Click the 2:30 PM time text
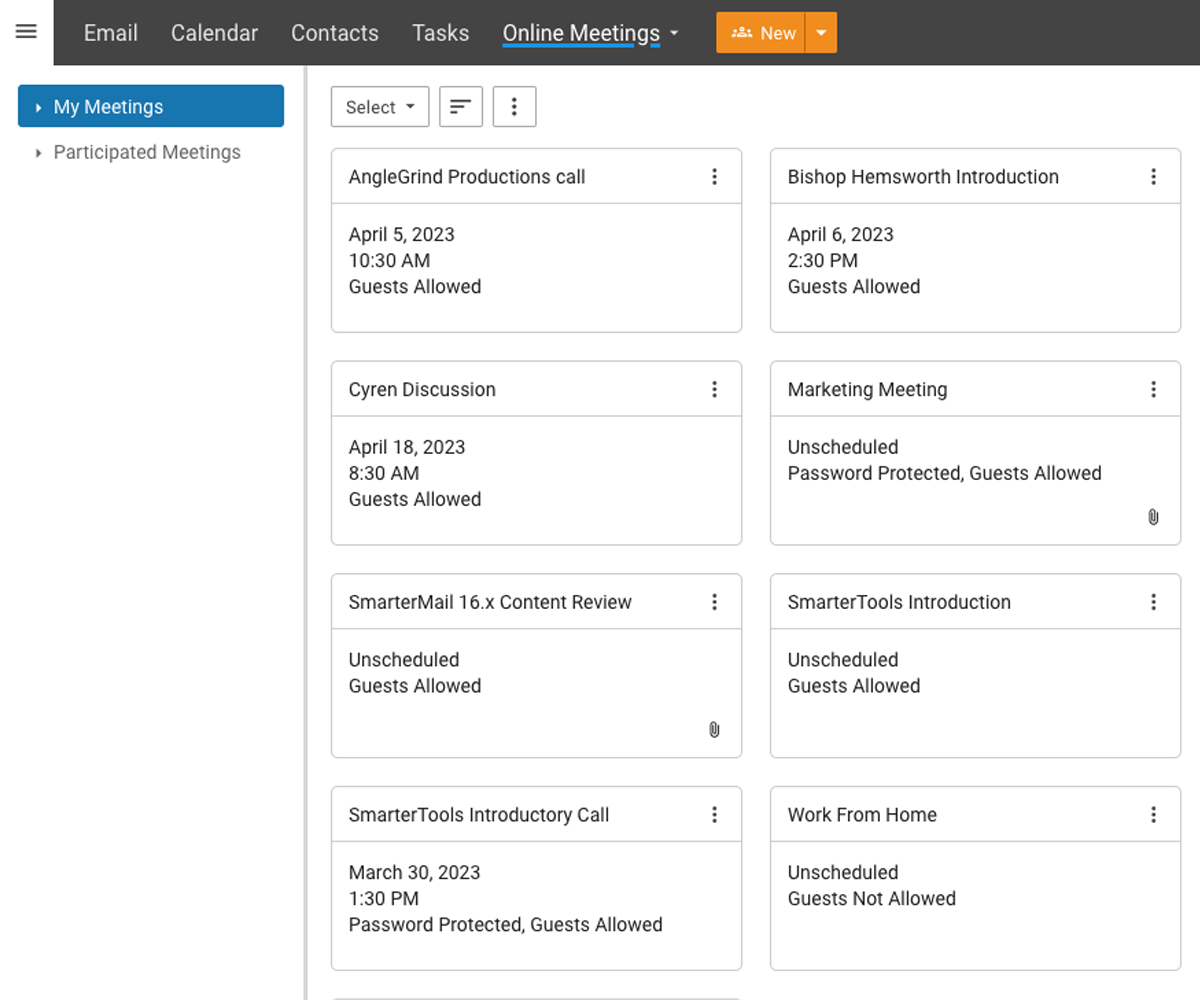This screenshot has height=1000, width=1200. [x=823, y=261]
